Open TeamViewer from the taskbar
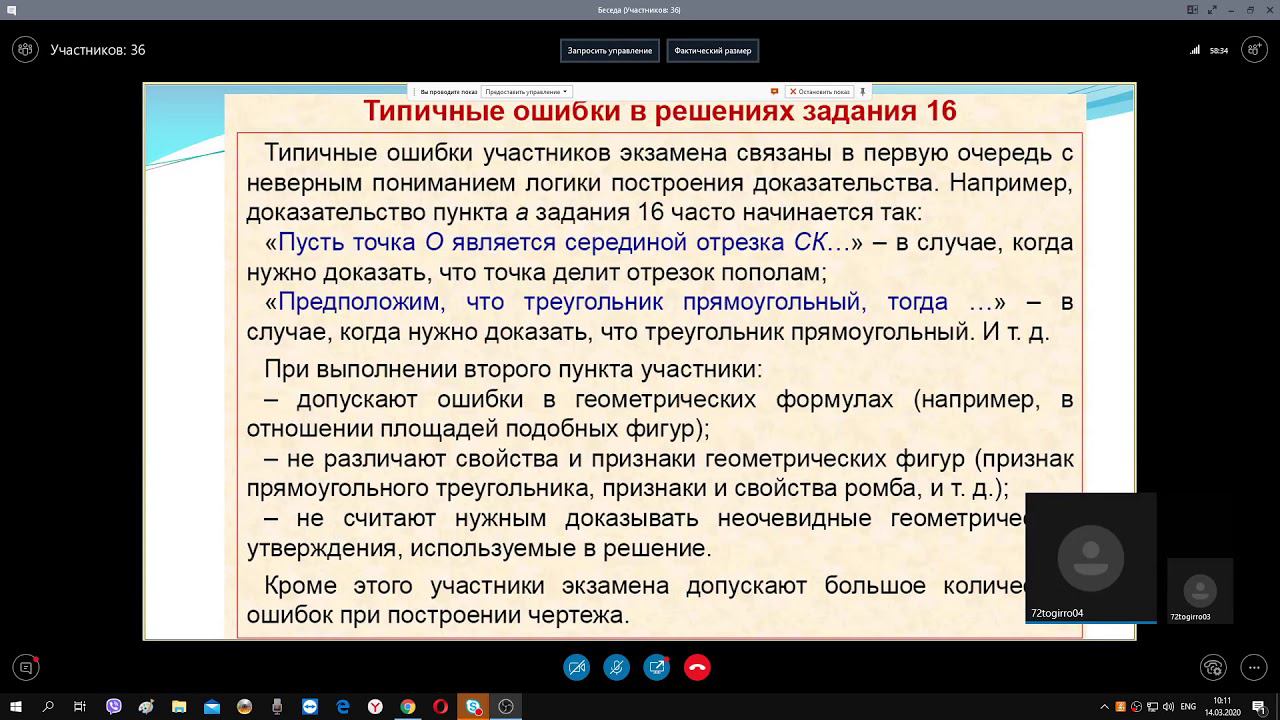 [310, 707]
